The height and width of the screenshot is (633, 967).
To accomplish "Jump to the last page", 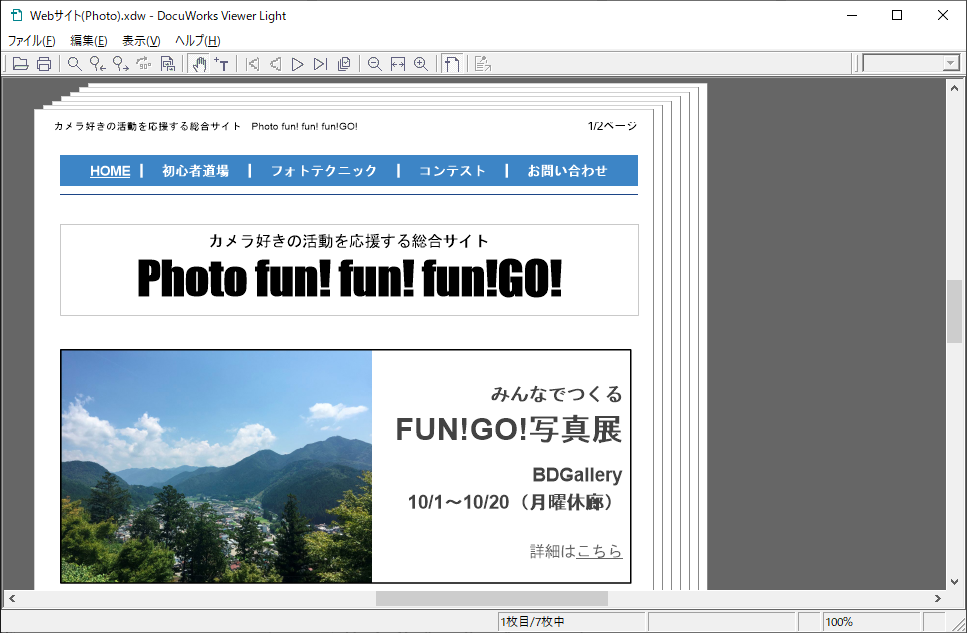I will (x=319, y=63).
